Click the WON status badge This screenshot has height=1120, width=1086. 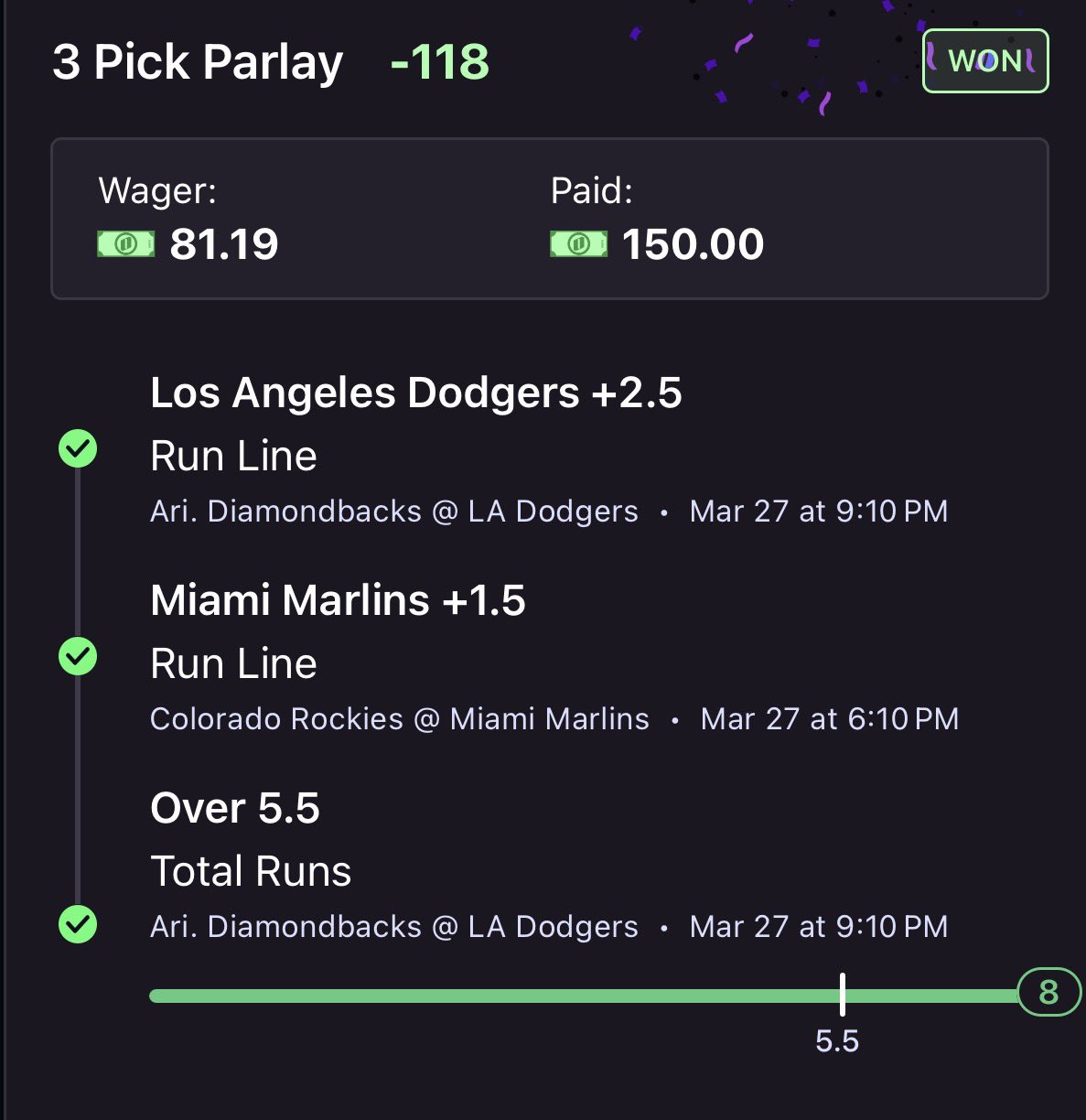click(984, 61)
